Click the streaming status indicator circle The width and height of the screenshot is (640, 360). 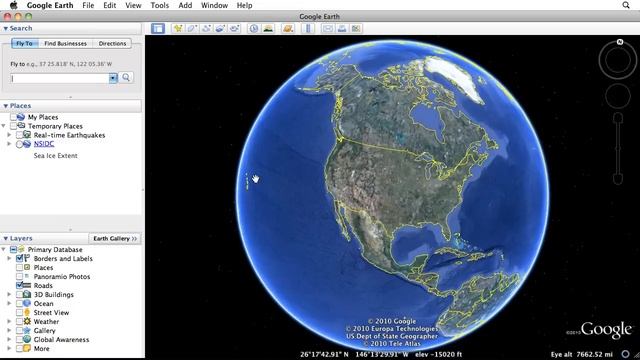[x=625, y=354]
